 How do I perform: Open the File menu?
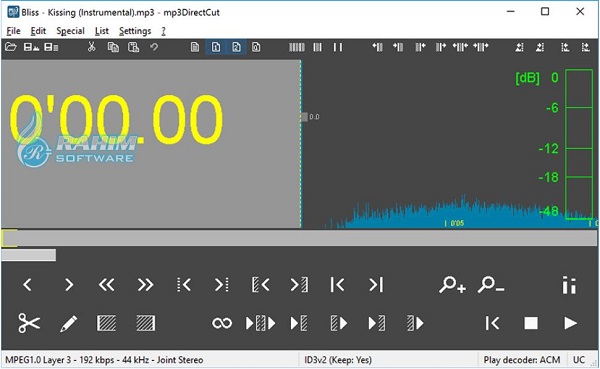13,31
